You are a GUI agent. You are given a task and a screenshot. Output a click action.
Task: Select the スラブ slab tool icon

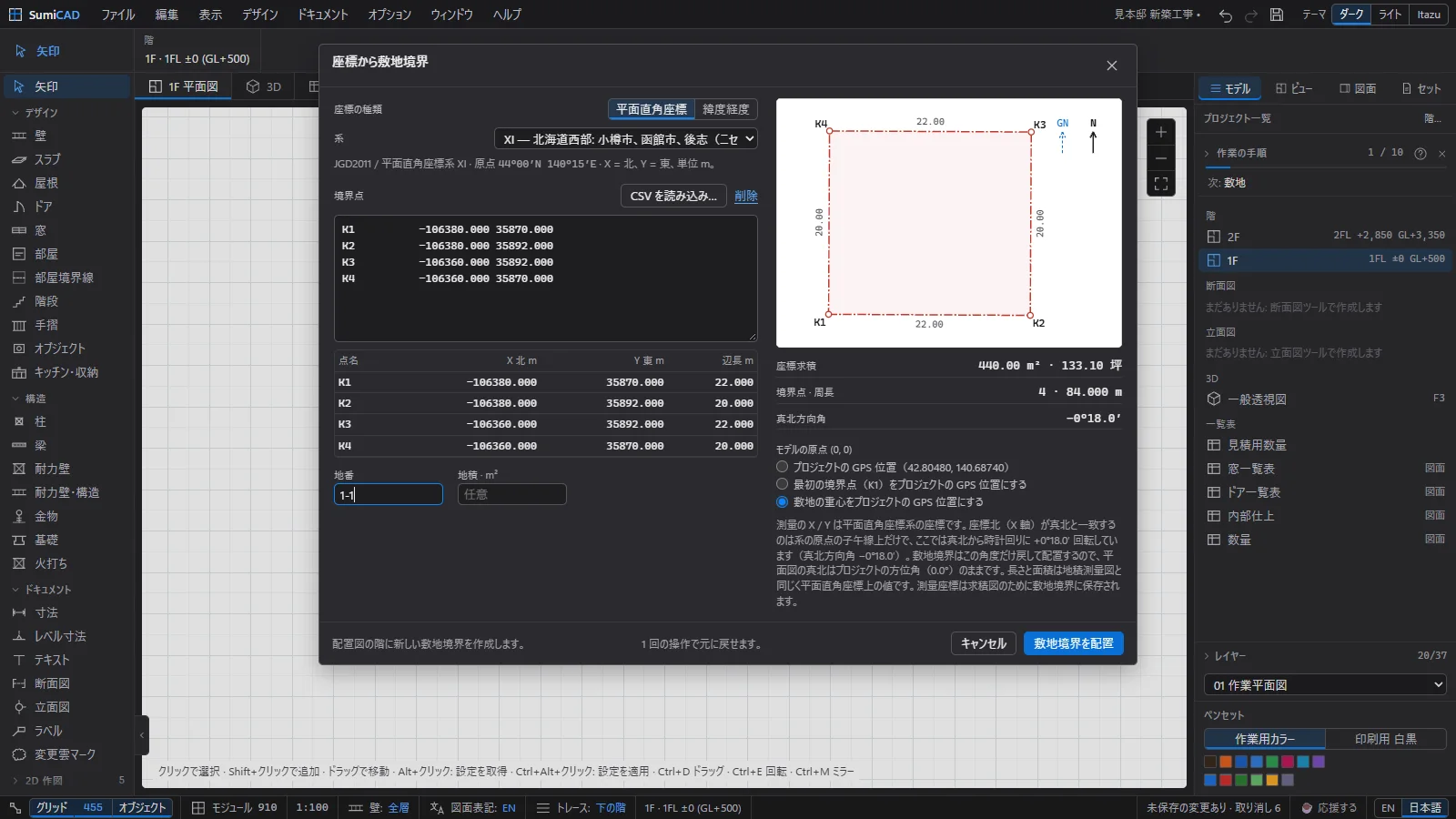[x=18, y=159]
